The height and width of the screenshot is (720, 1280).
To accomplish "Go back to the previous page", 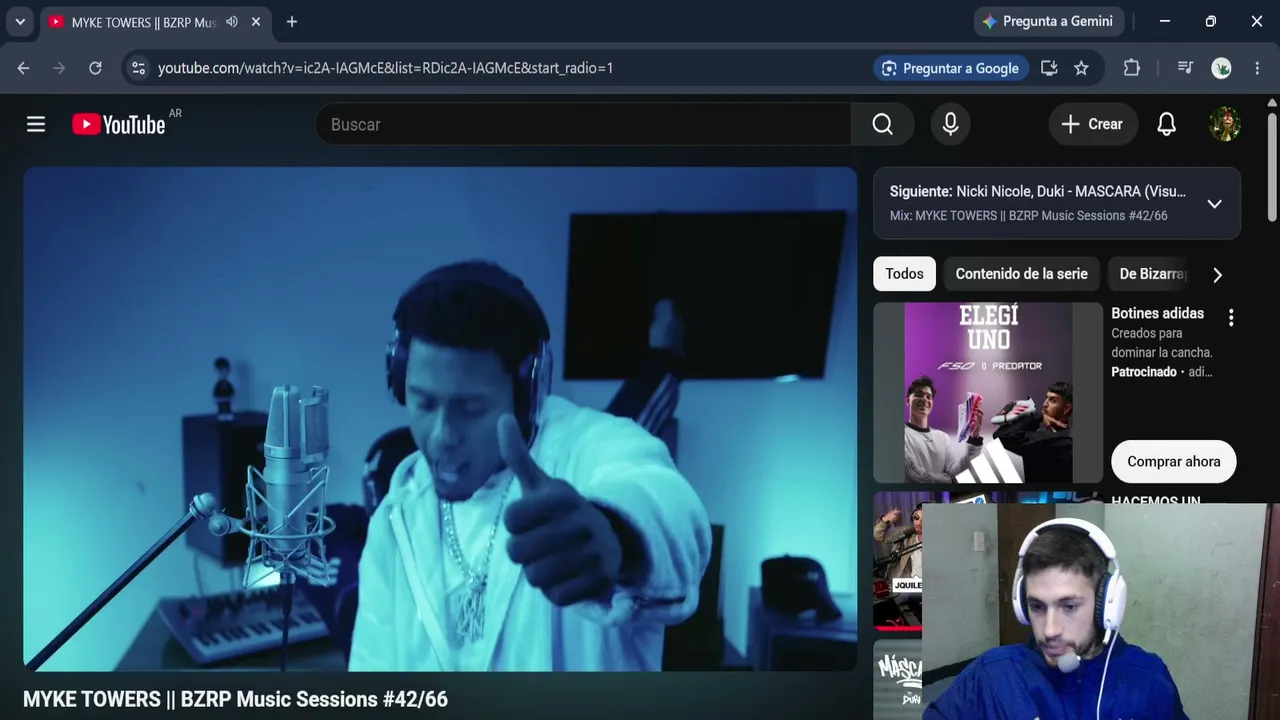I will pos(23,68).
